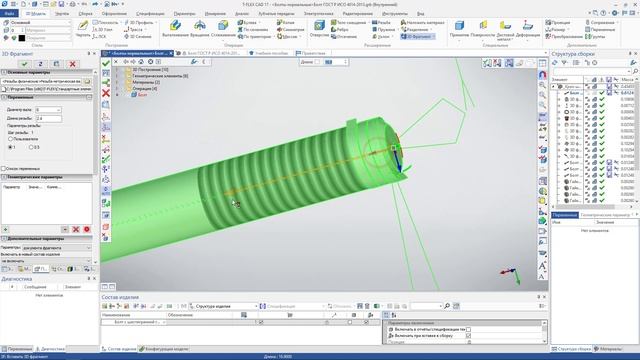This screenshot has height=360, width=640.
Task: Click the browse folder icon beside fragment path
Action: click(x=87, y=82)
